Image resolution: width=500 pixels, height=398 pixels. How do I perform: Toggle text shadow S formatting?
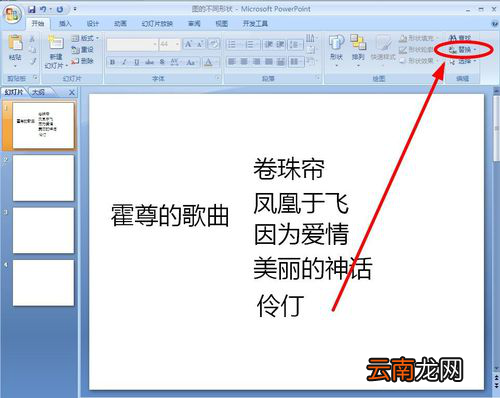[162, 62]
